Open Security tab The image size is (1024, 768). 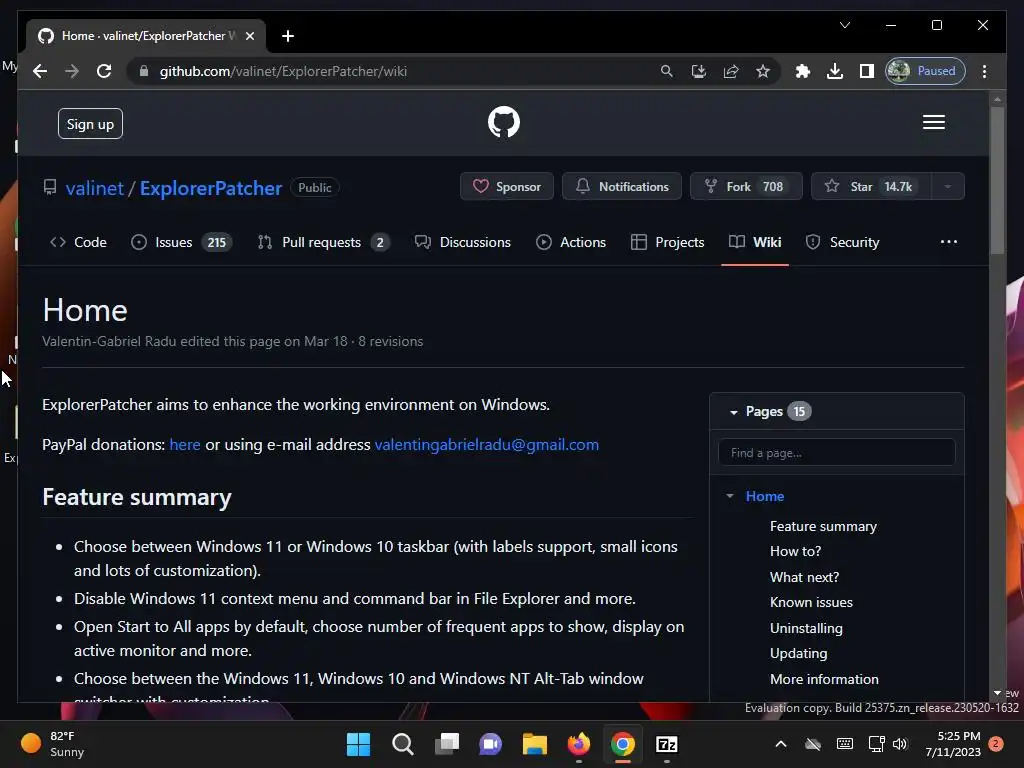click(842, 242)
